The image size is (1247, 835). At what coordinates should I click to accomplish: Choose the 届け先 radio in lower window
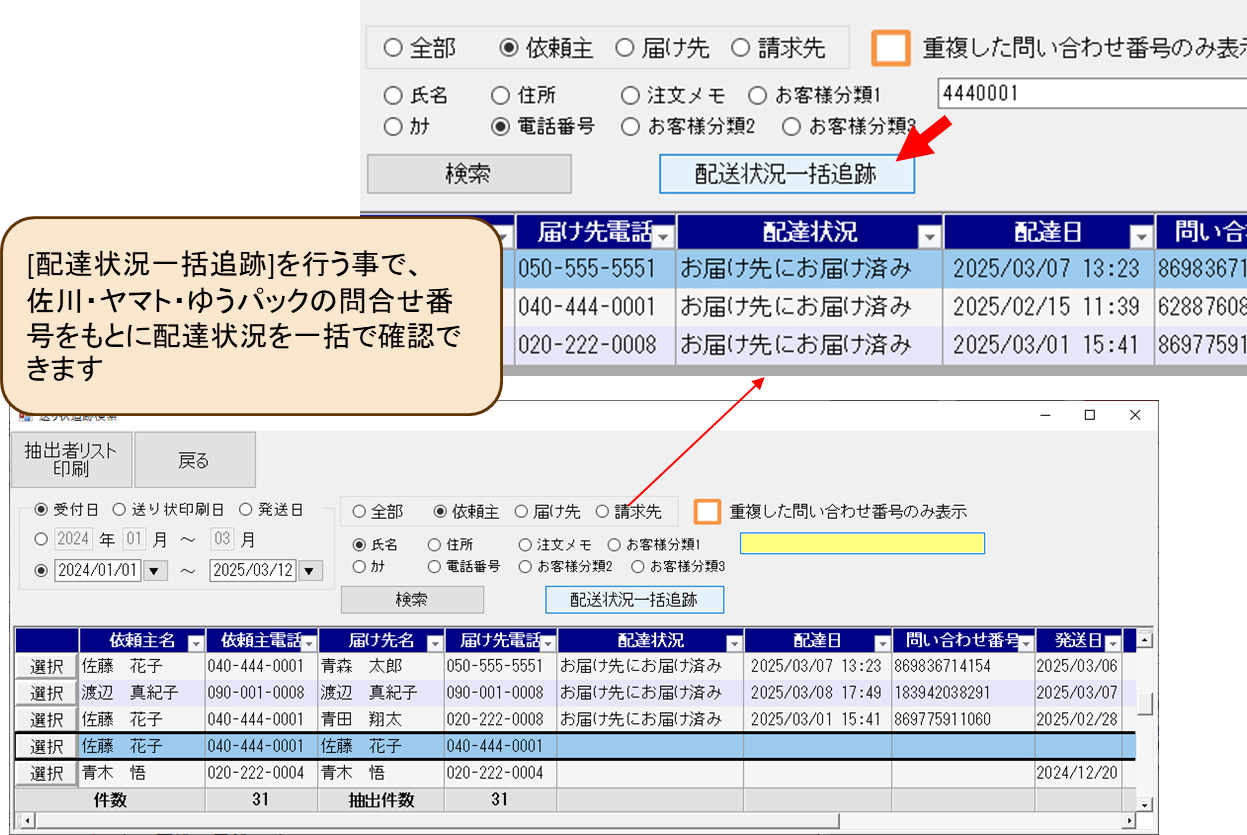521,512
